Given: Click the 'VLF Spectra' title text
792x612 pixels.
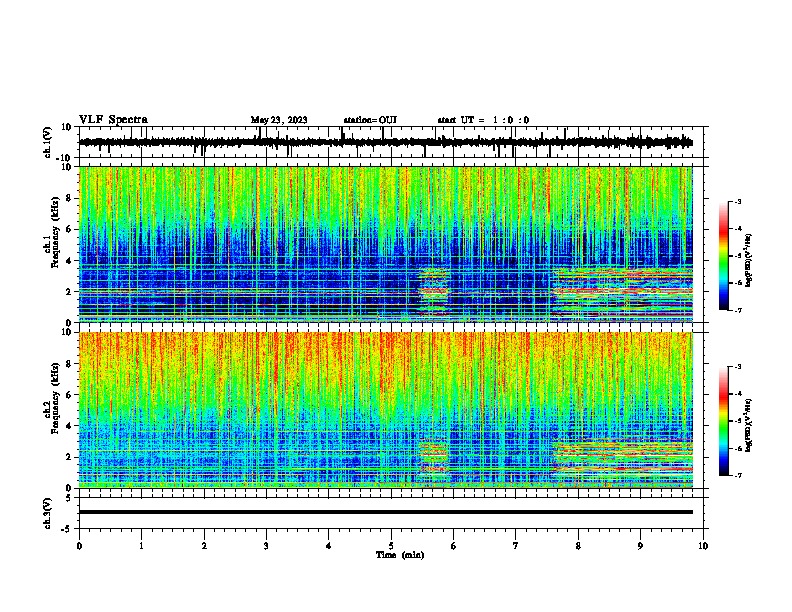Looking at the screenshot, I should pyautogui.click(x=113, y=120).
